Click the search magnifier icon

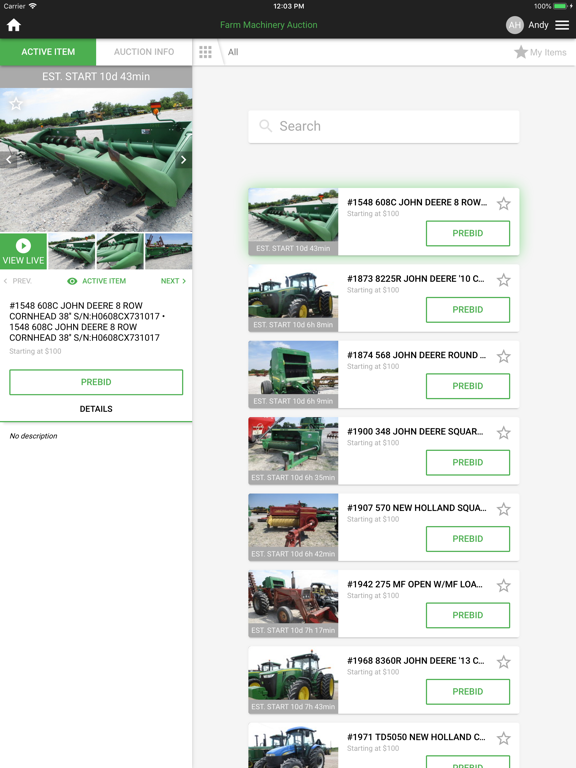265,126
